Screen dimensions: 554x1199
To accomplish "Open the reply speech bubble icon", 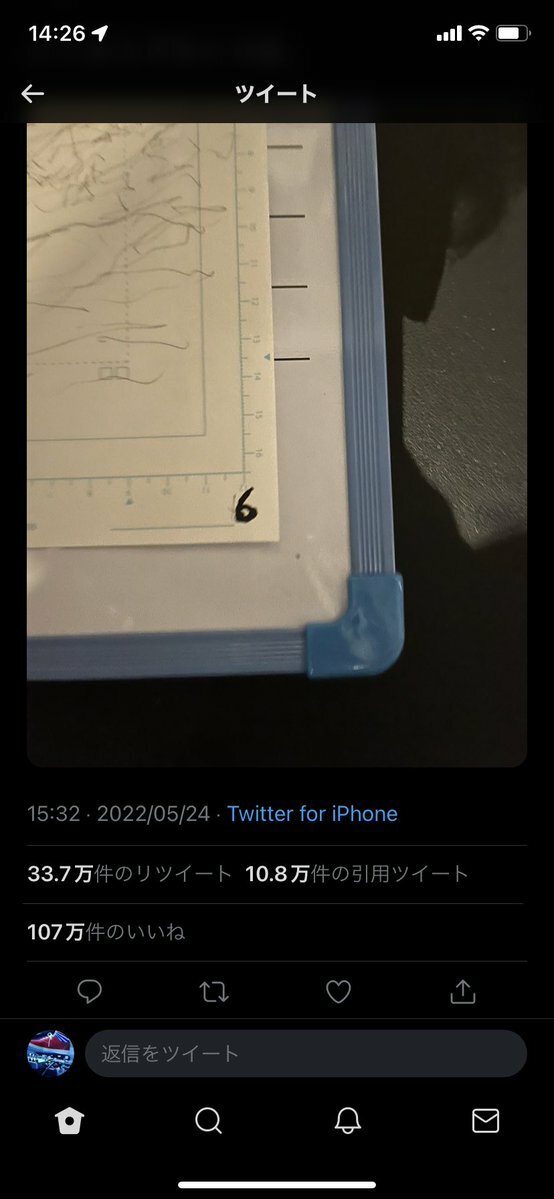I will tap(90, 992).
